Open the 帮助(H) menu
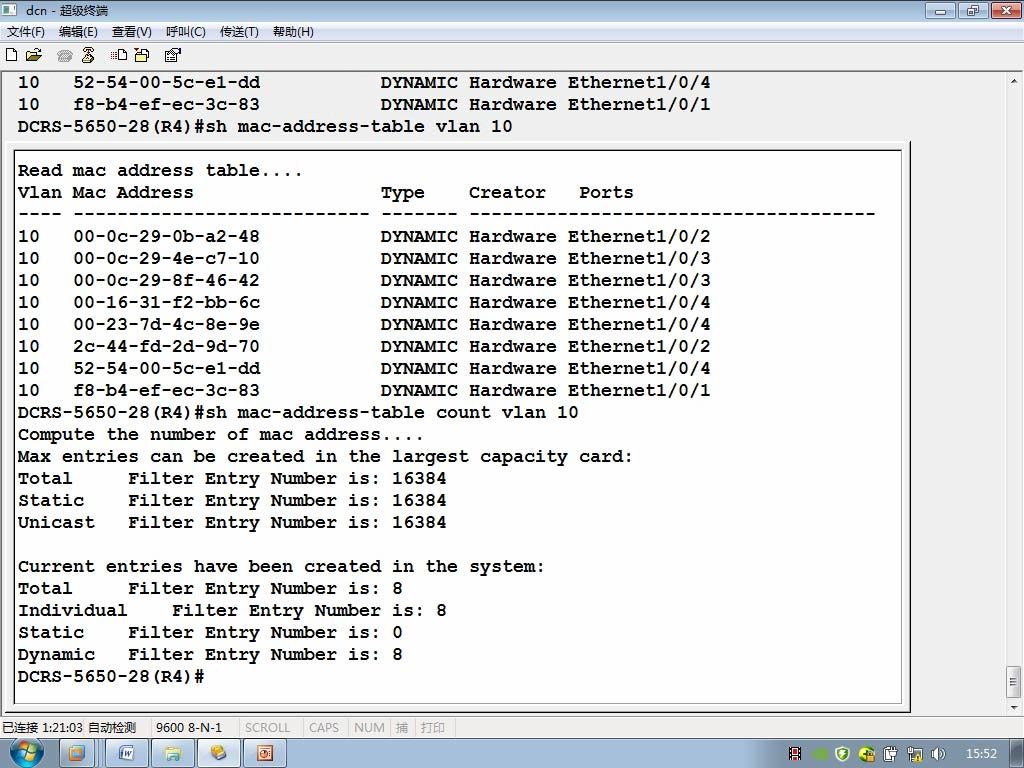This screenshot has width=1024, height=768. tap(293, 32)
